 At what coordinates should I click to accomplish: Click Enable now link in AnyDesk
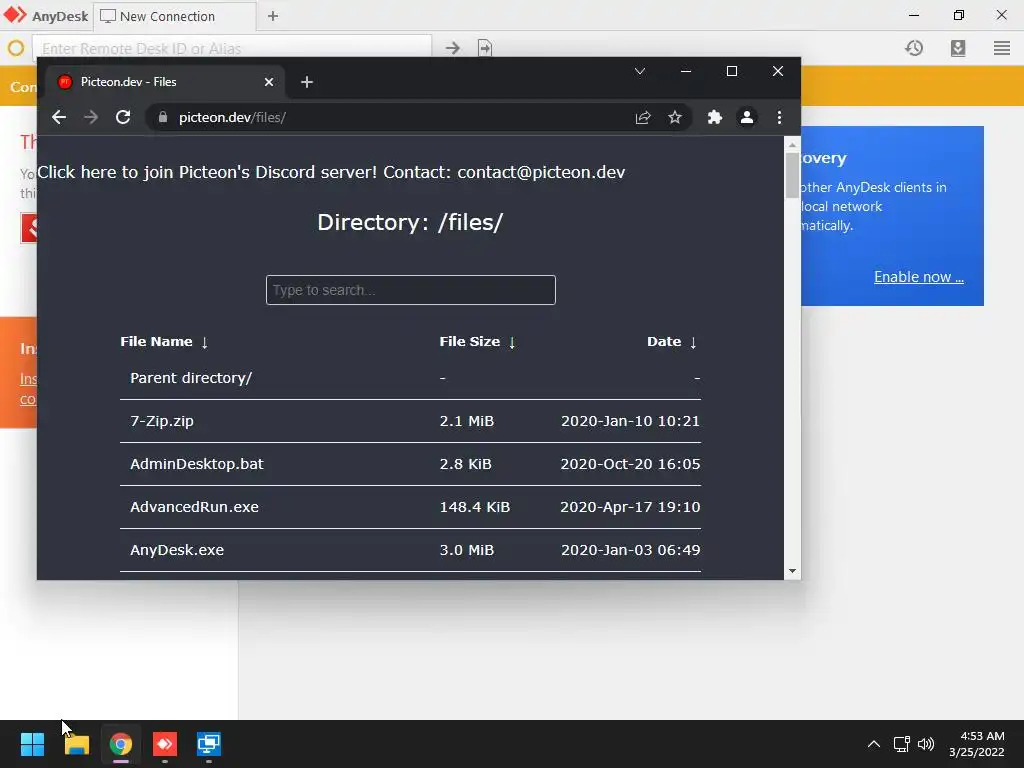click(x=919, y=277)
